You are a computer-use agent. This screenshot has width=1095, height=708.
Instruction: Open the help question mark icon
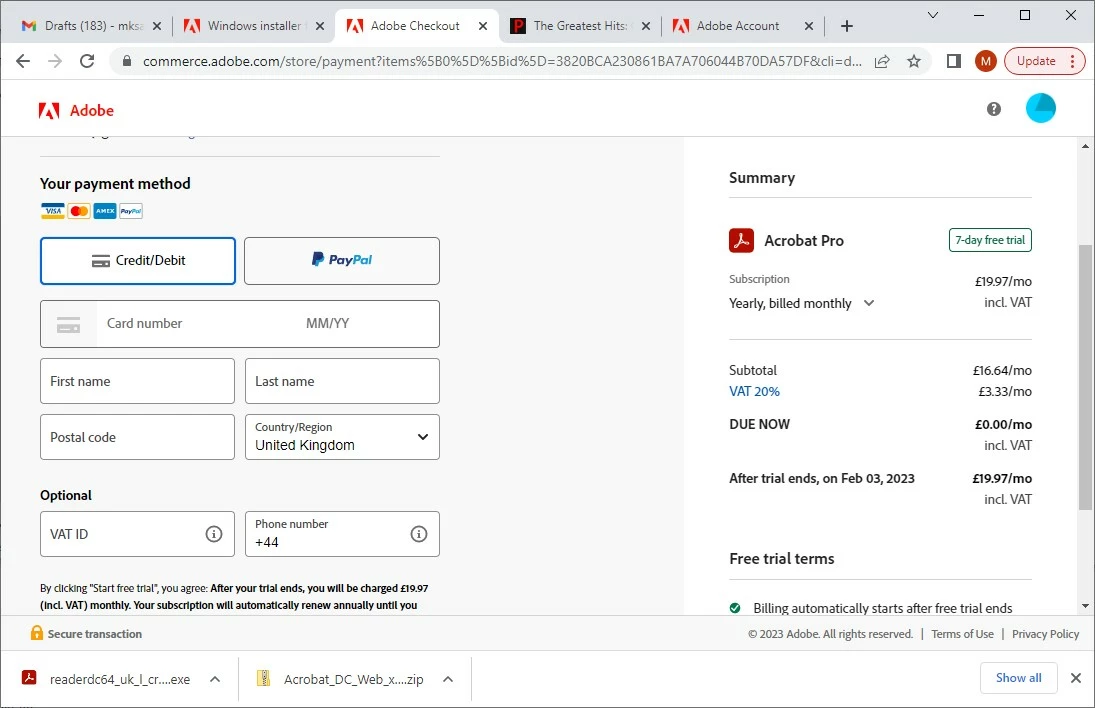pyautogui.click(x=994, y=109)
